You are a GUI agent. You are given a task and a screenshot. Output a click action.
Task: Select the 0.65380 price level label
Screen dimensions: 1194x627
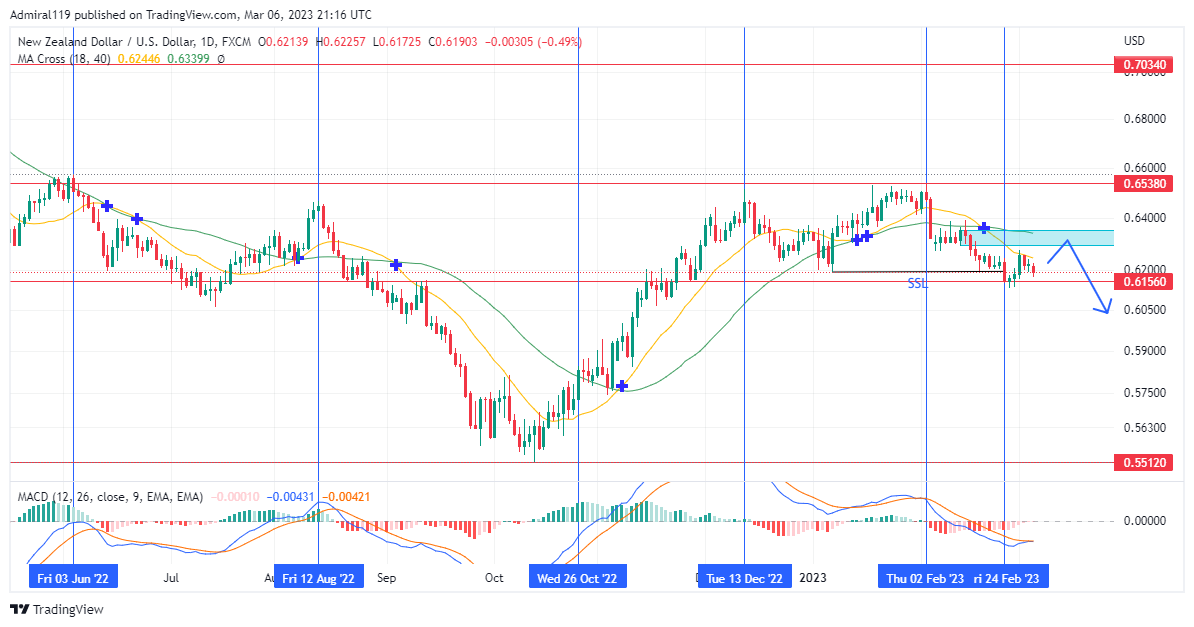[1145, 184]
